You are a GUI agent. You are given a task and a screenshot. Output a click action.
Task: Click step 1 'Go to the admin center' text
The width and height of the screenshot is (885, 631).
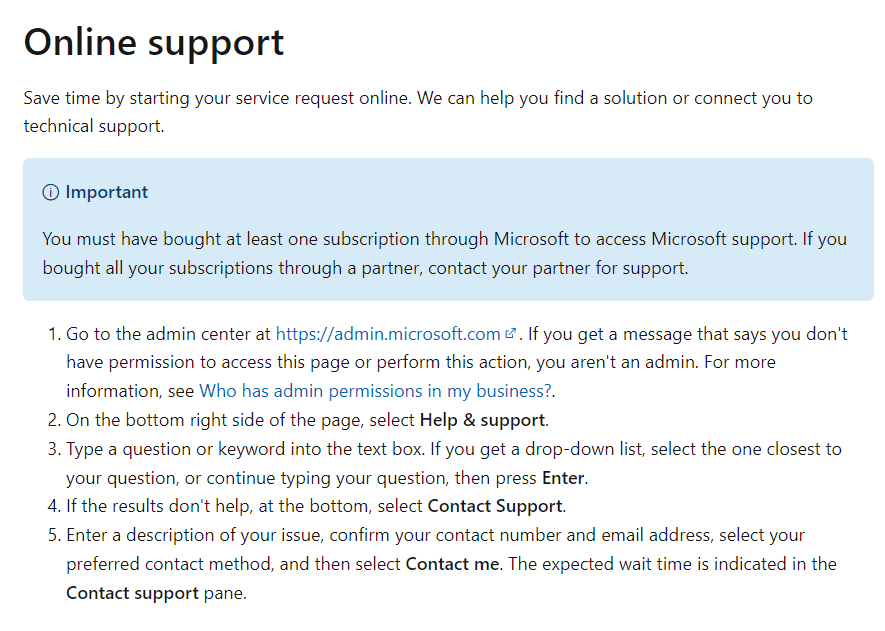[x=168, y=334]
